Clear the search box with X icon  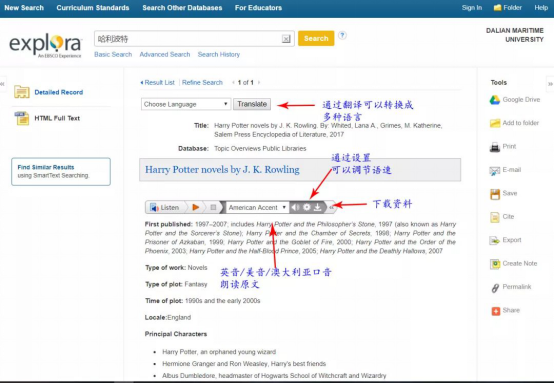[x=286, y=39]
